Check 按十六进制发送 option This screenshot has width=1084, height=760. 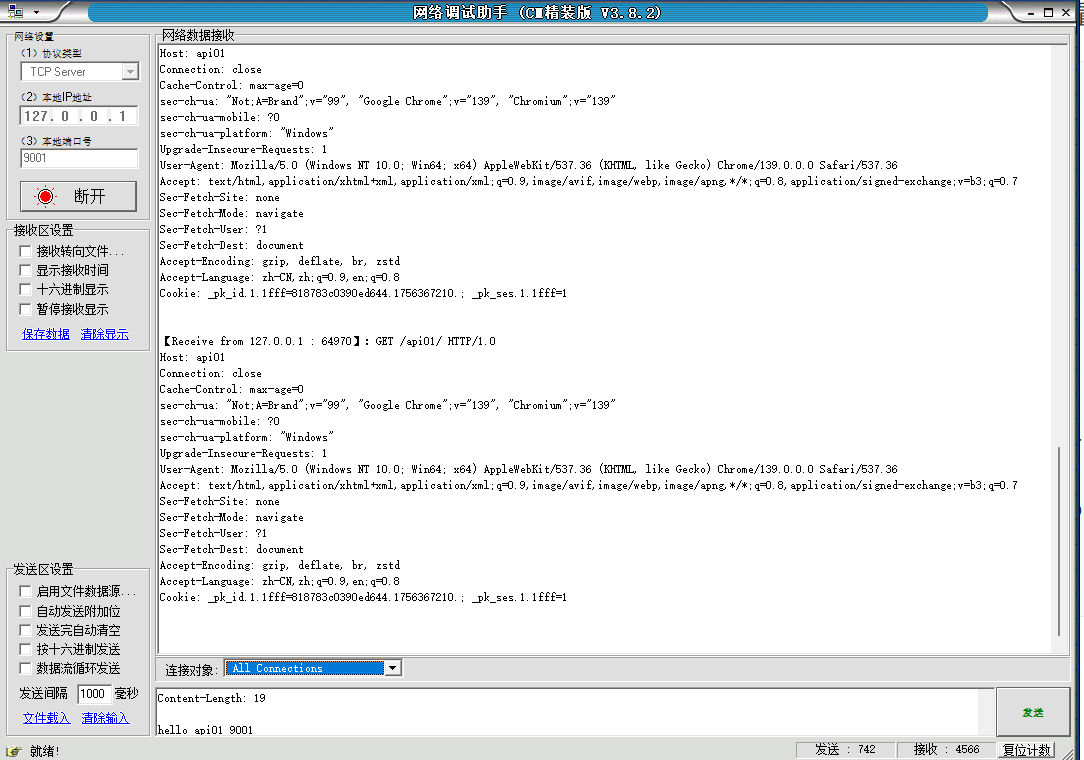point(26,649)
